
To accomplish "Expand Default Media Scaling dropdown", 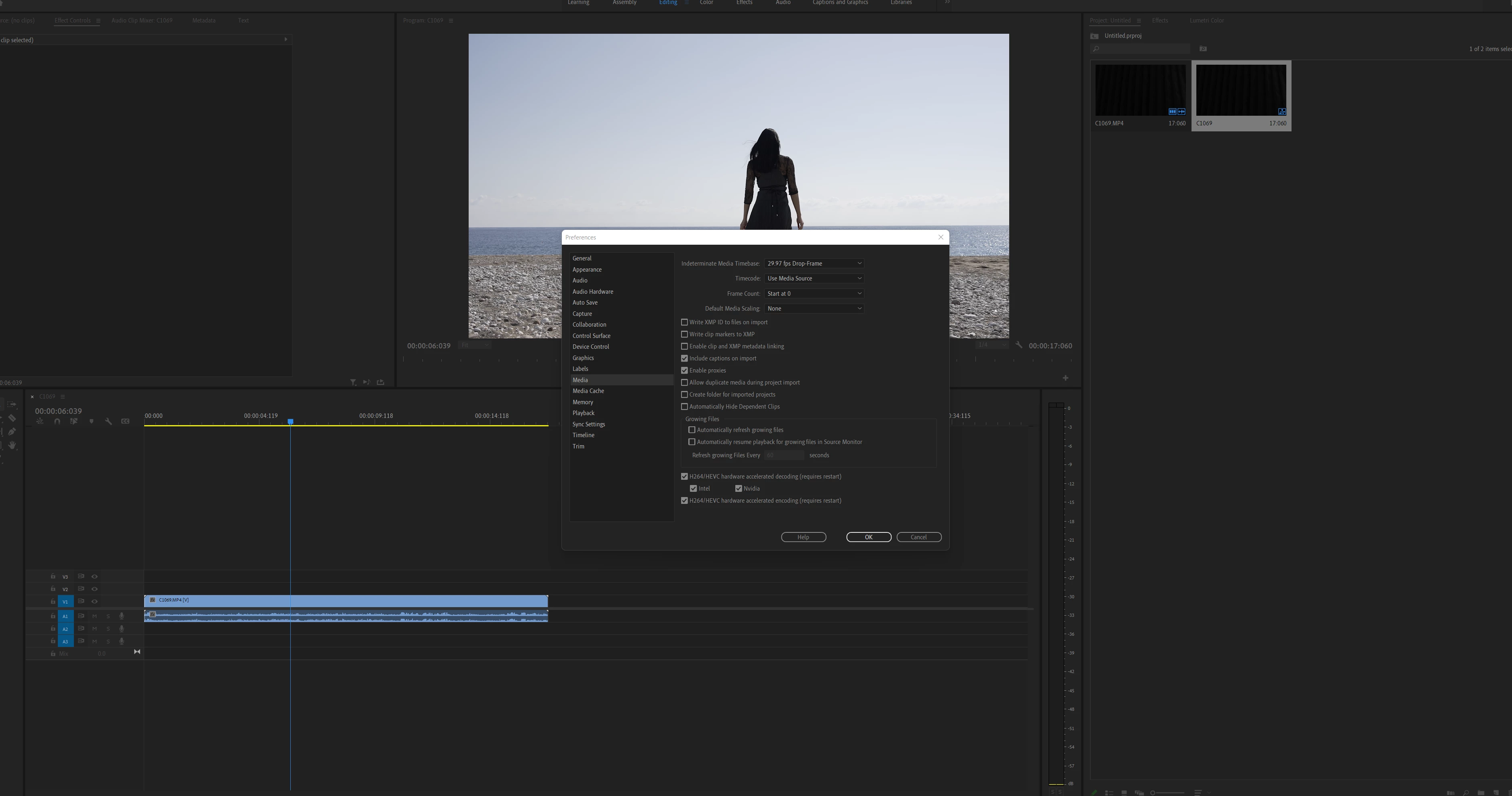I will [x=814, y=309].
